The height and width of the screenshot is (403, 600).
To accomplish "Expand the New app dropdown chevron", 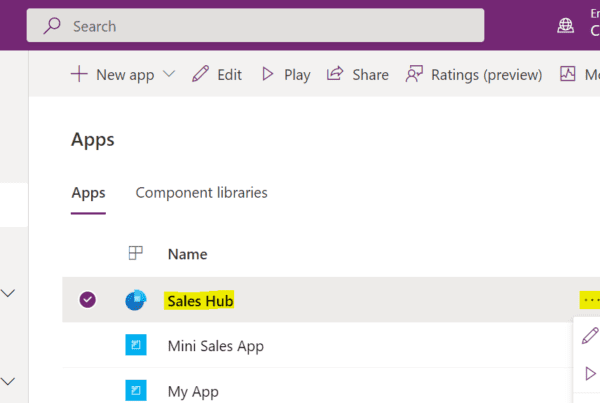I will tap(168, 75).
